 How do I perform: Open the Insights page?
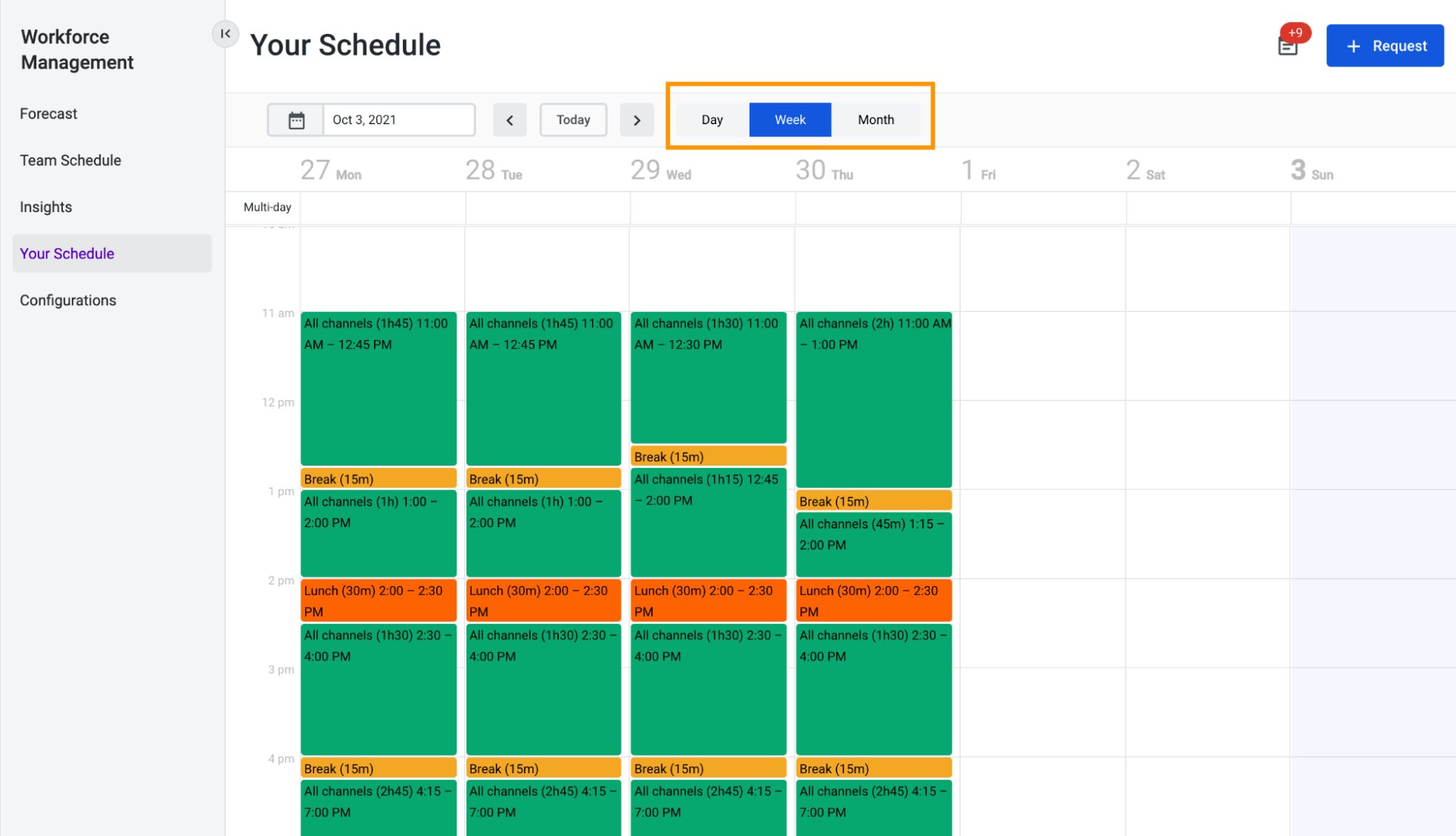point(45,206)
